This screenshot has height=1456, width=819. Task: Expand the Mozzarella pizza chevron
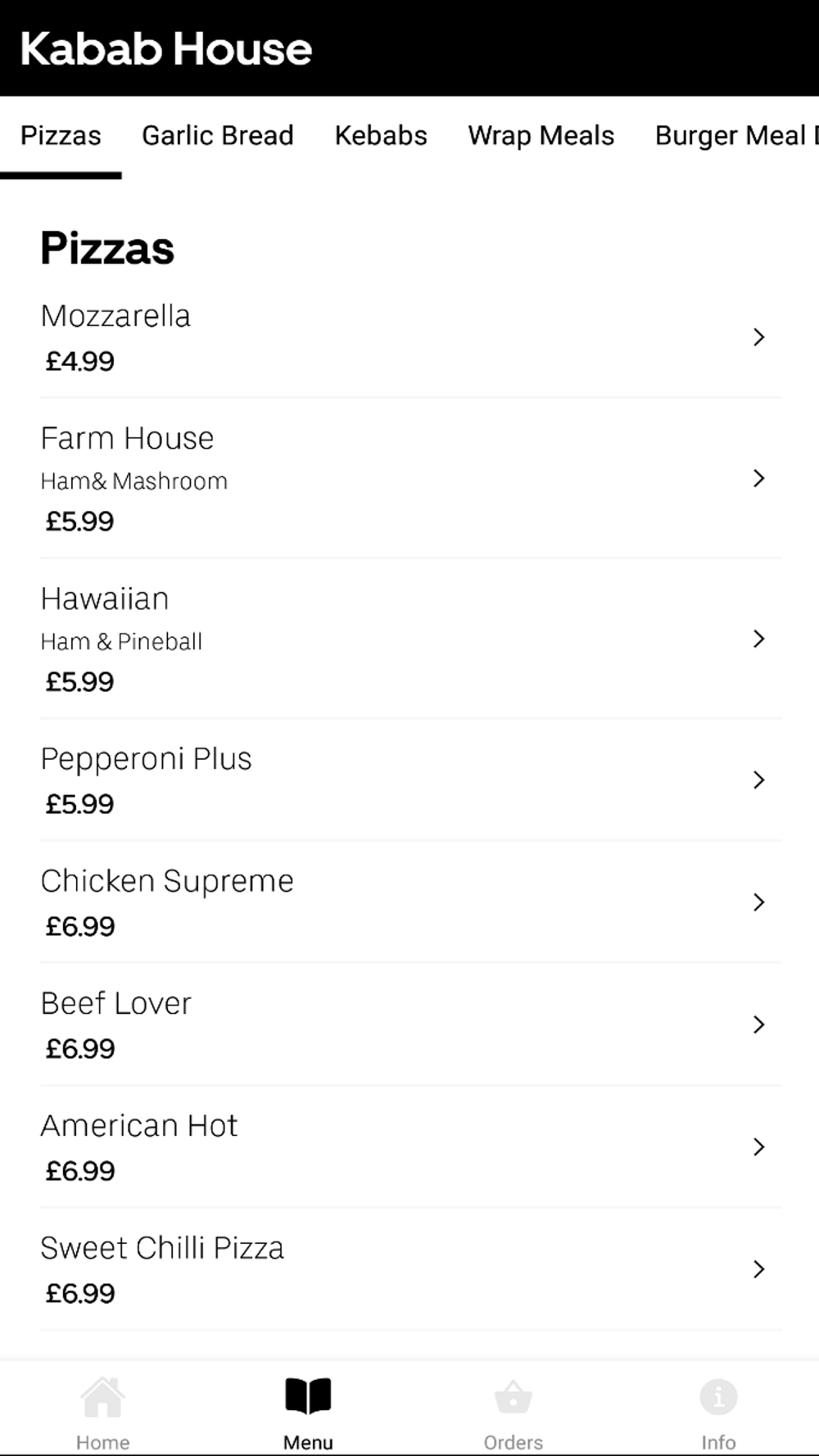[758, 337]
